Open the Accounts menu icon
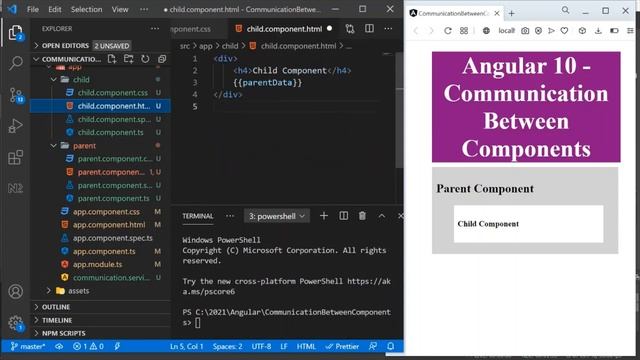 16,291
